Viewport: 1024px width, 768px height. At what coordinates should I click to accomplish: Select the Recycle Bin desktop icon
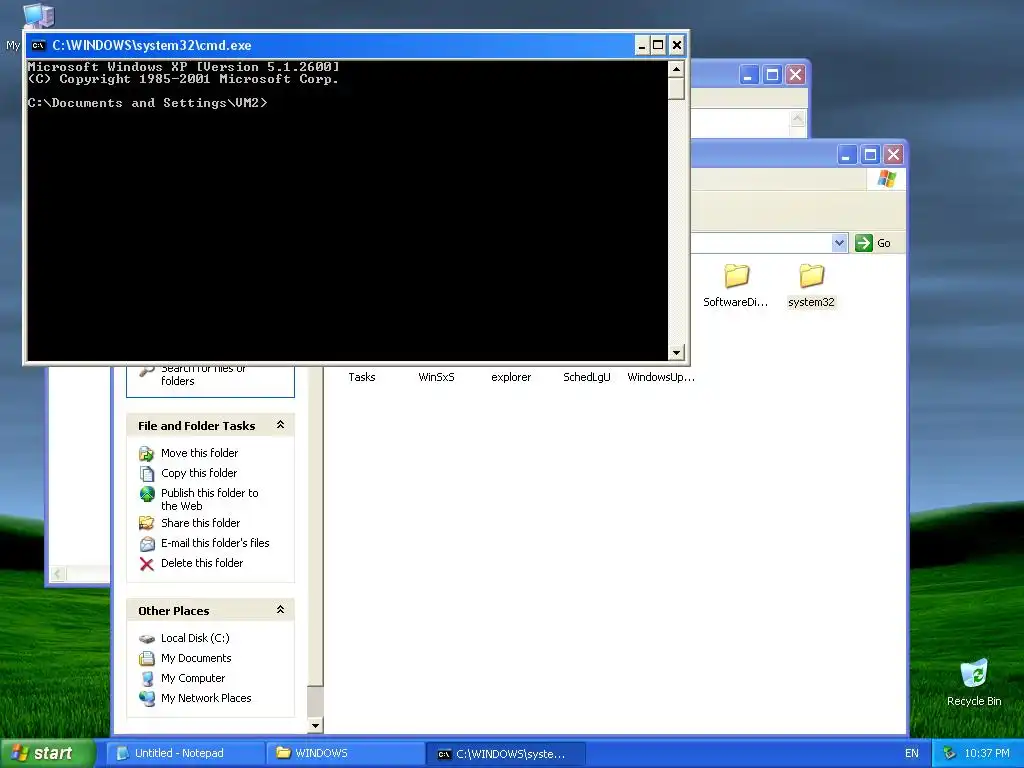tap(974, 673)
